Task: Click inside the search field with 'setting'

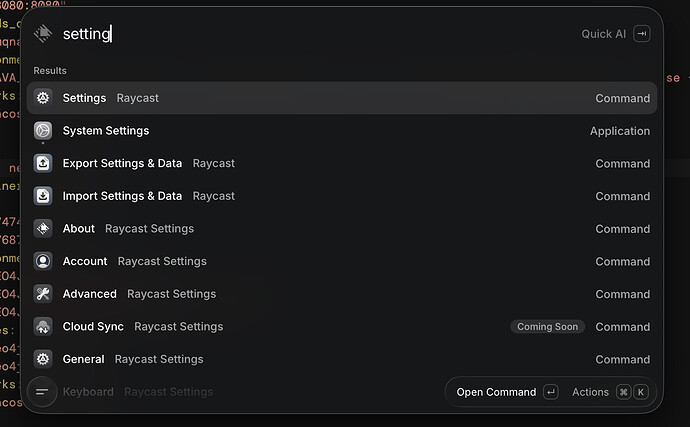Action: pos(308,34)
